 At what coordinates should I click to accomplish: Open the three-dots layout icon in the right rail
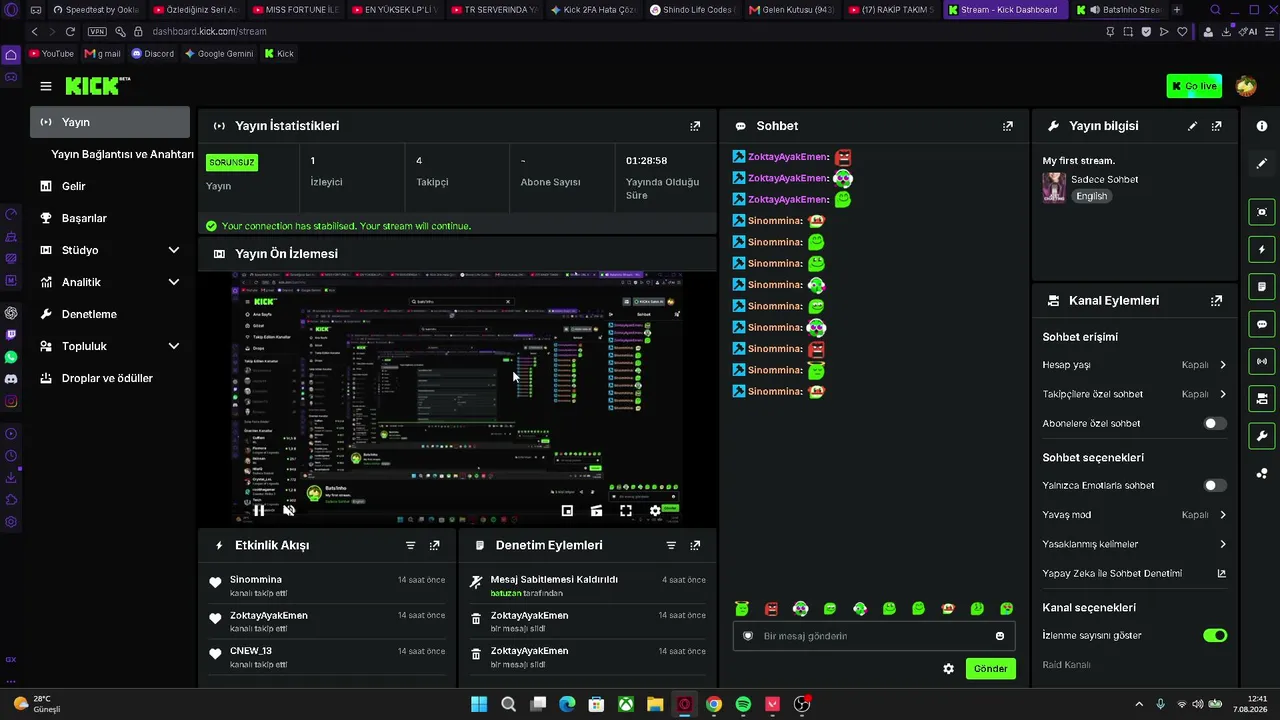tap(1262, 473)
